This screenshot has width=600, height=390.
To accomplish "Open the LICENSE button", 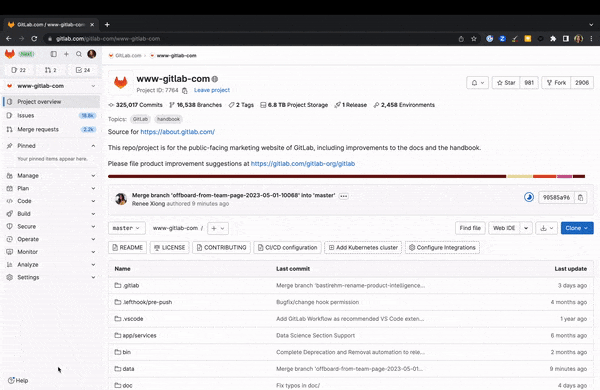I will pyautogui.click(x=169, y=248).
